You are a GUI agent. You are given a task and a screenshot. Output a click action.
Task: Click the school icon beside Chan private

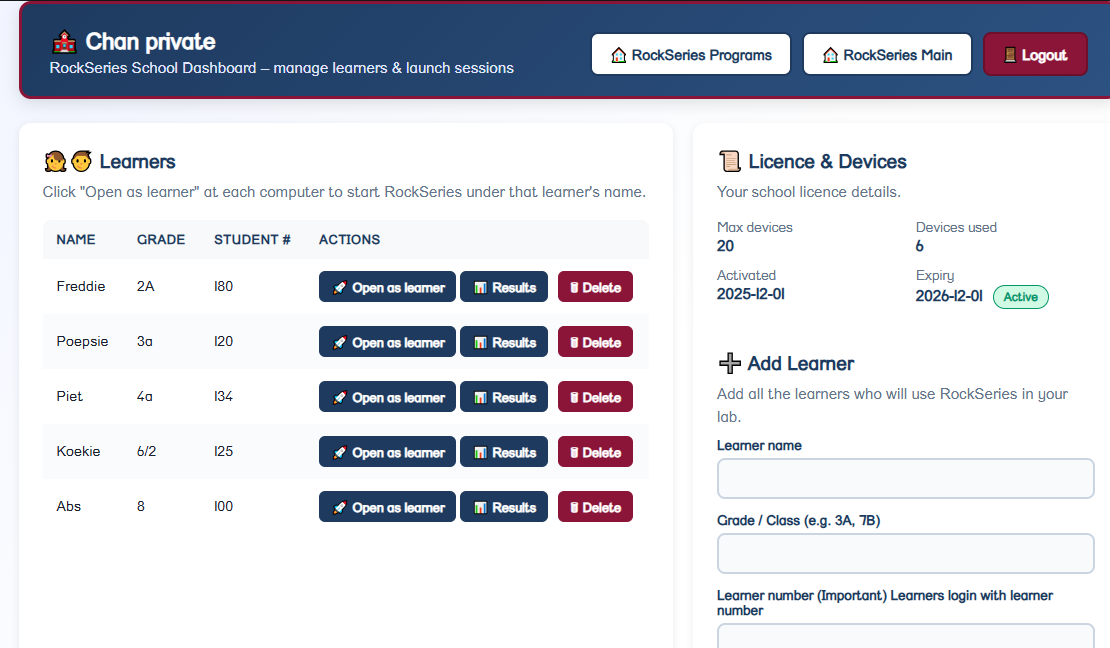pyautogui.click(x=64, y=42)
